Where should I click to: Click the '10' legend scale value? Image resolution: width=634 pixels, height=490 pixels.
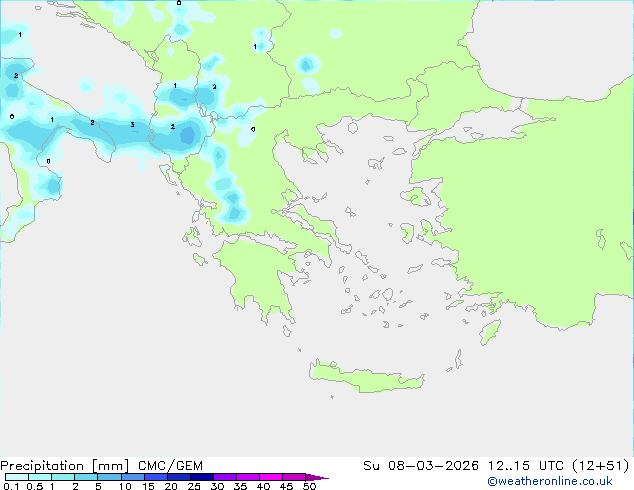(125, 486)
